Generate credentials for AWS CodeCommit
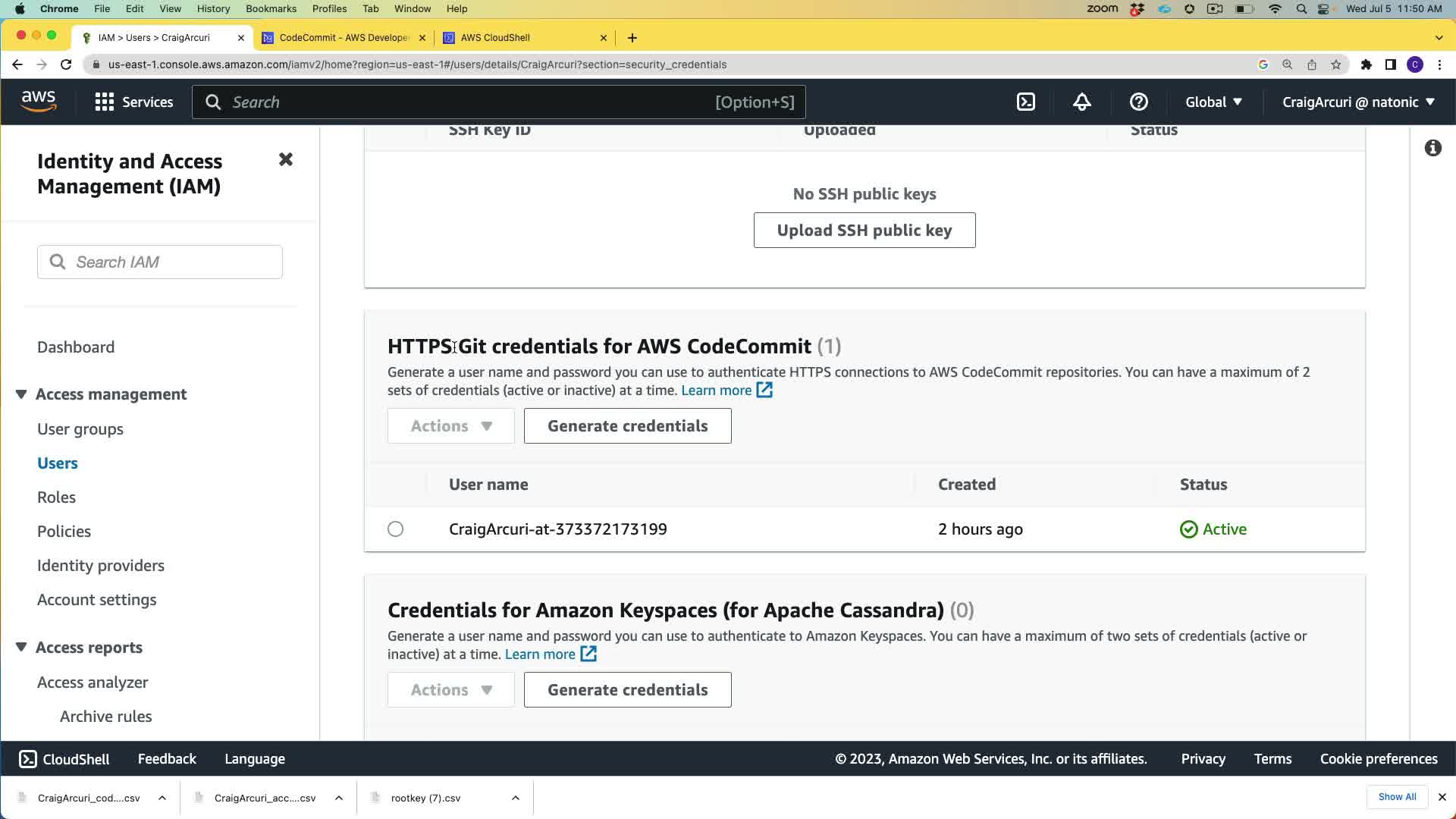The height and width of the screenshot is (819, 1456). 627,426
